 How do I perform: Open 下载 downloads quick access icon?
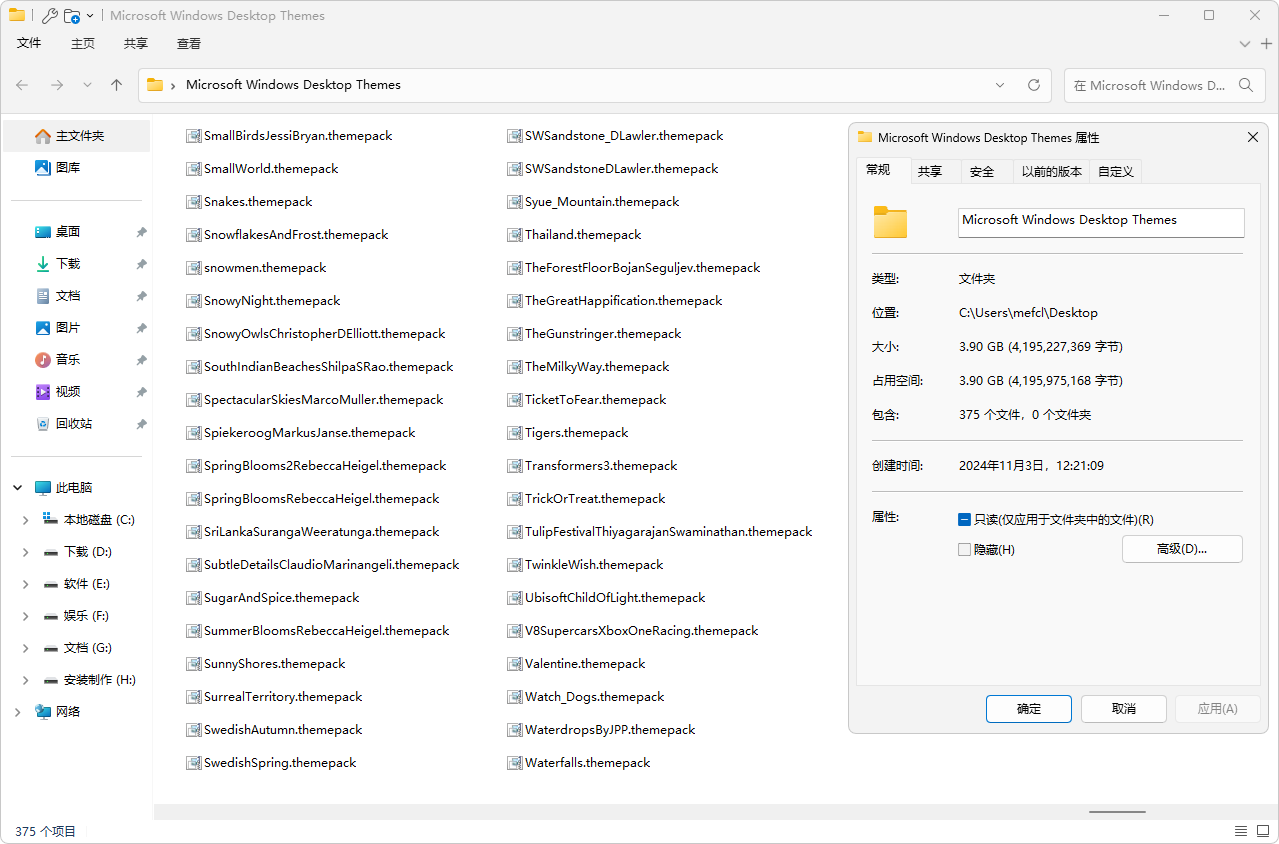click(43, 264)
